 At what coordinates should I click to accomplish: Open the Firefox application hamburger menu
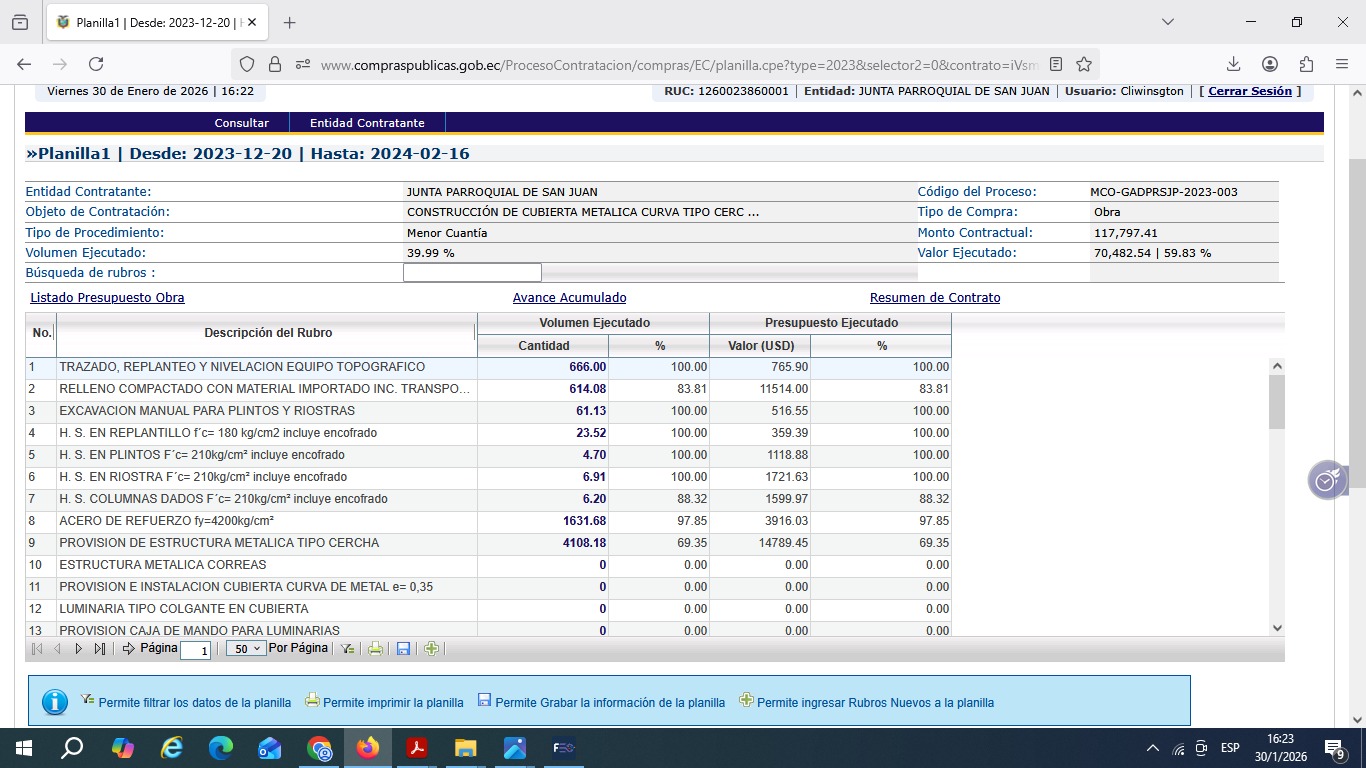[1342, 64]
